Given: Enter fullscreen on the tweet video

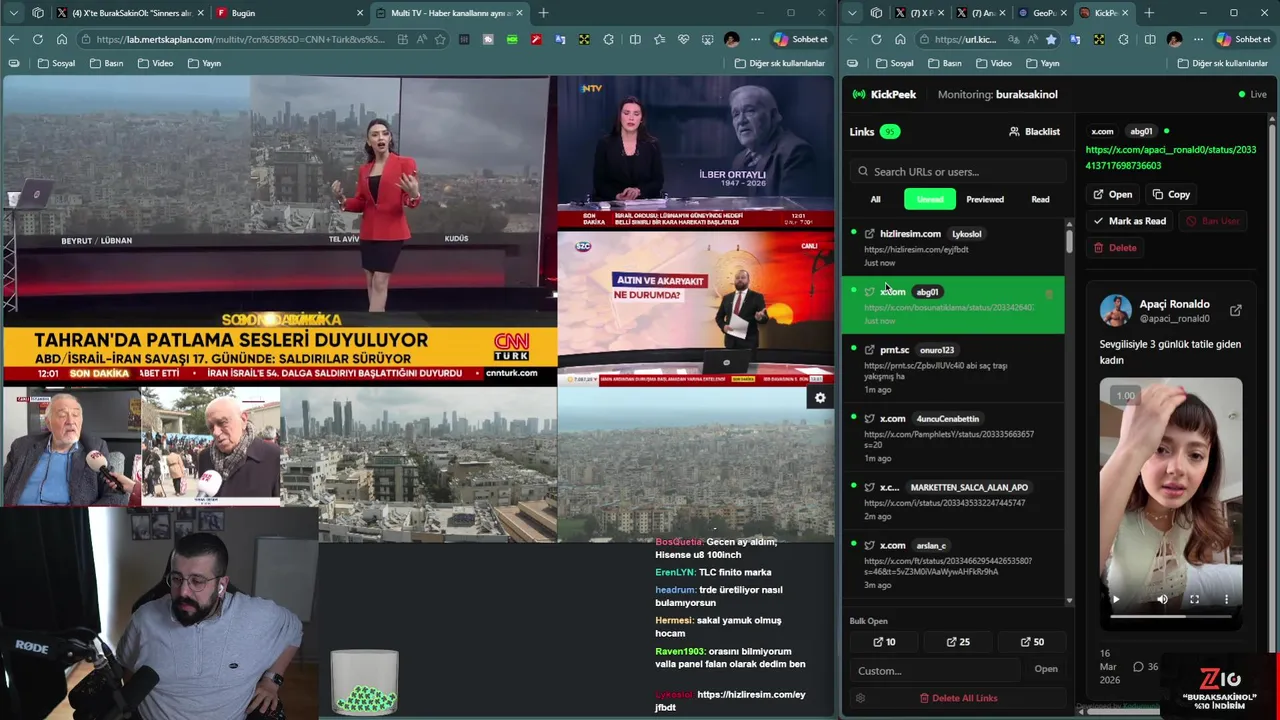Looking at the screenshot, I should click(x=1194, y=599).
